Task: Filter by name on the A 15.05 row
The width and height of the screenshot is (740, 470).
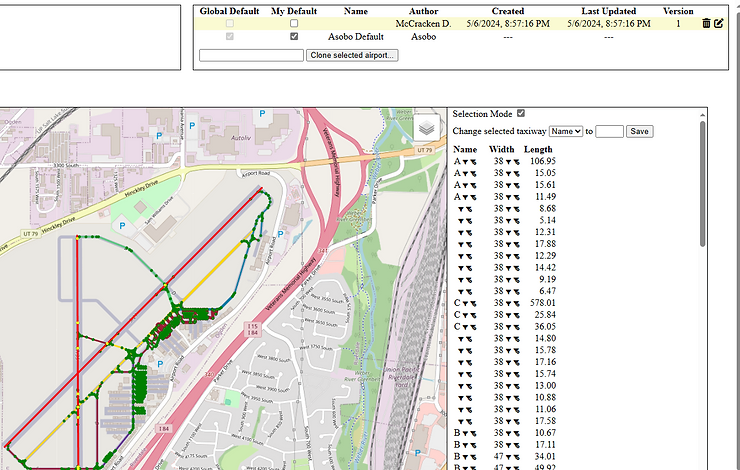Action: [x=465, y=174]
